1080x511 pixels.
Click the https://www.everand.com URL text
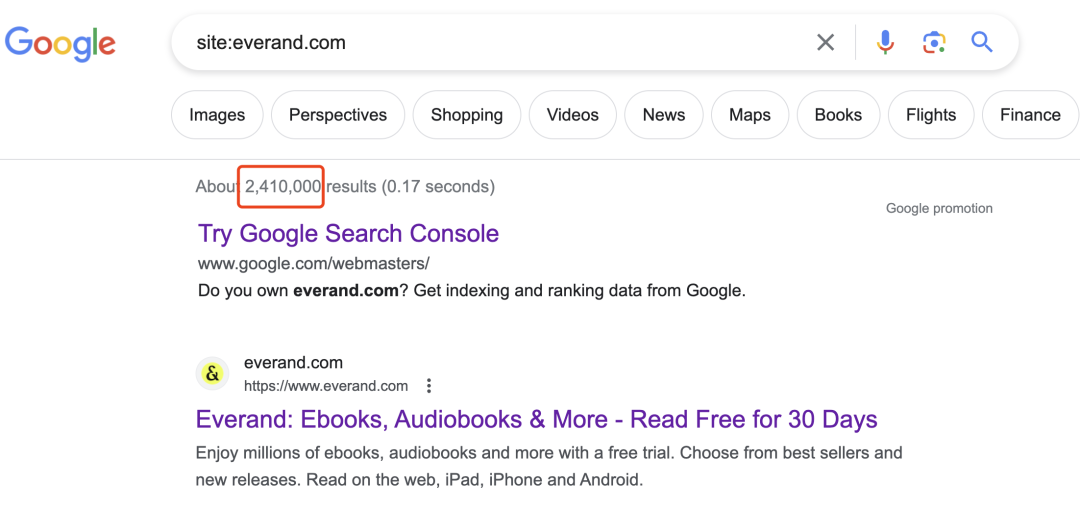325,386
